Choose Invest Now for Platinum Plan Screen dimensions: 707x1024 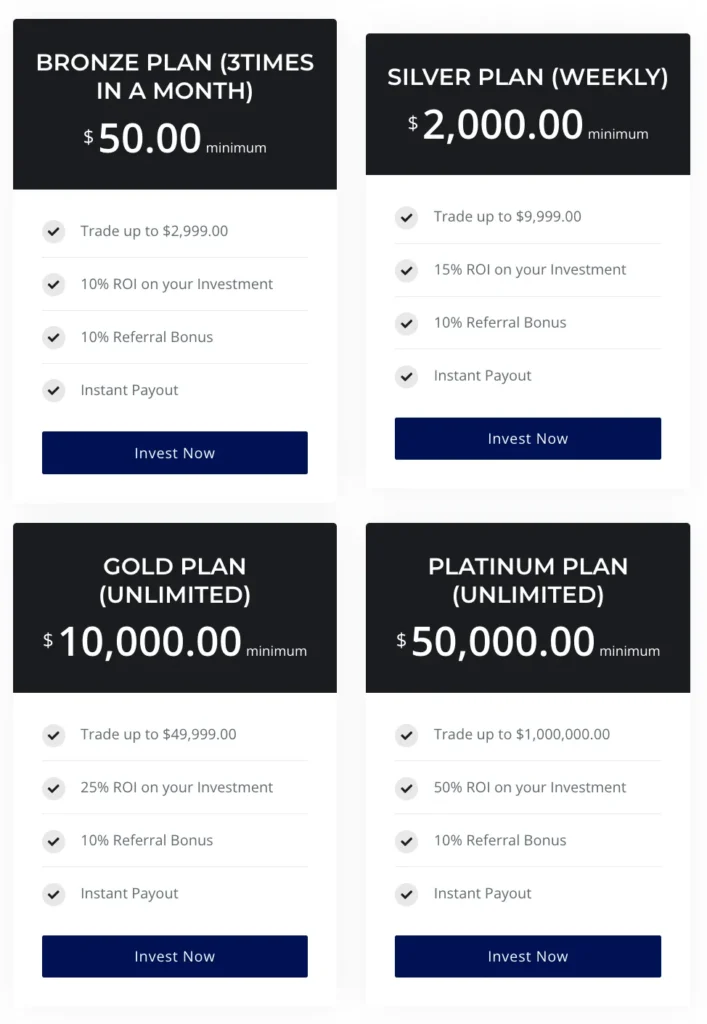click(527, 957)
